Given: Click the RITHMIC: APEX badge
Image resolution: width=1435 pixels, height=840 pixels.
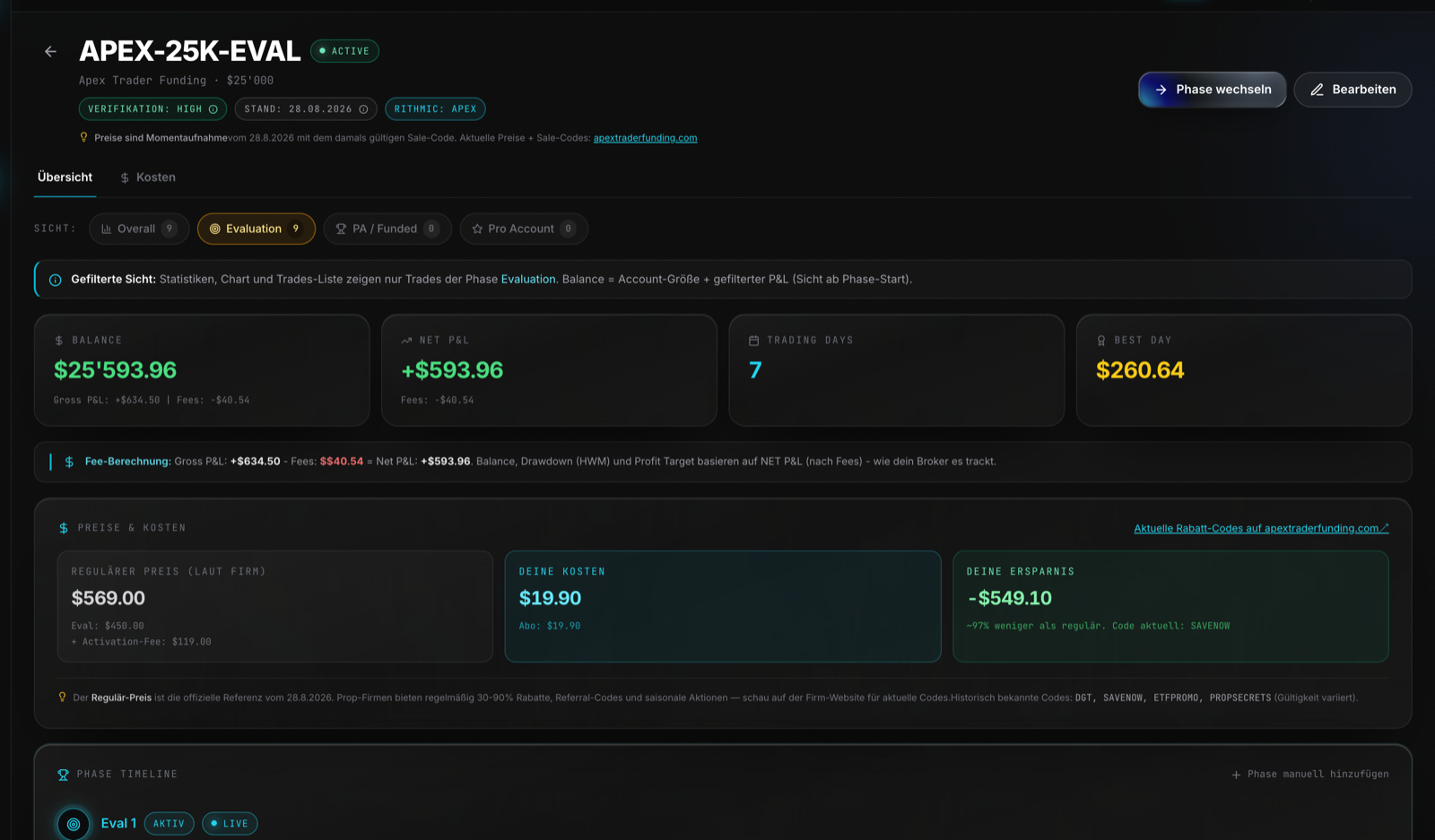Looking at the screenshot, I should (x=435, y=109).
